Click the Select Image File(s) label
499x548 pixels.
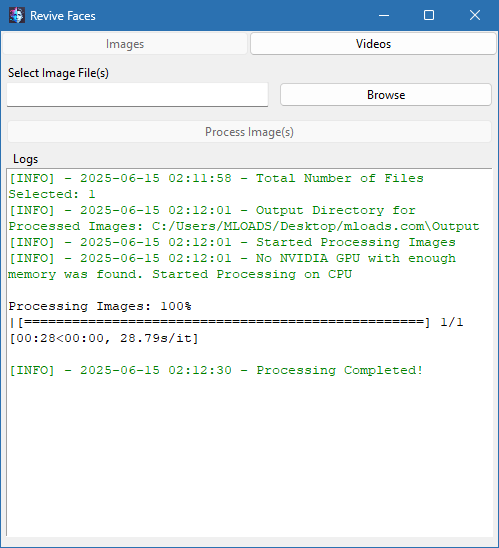point(58,73)
